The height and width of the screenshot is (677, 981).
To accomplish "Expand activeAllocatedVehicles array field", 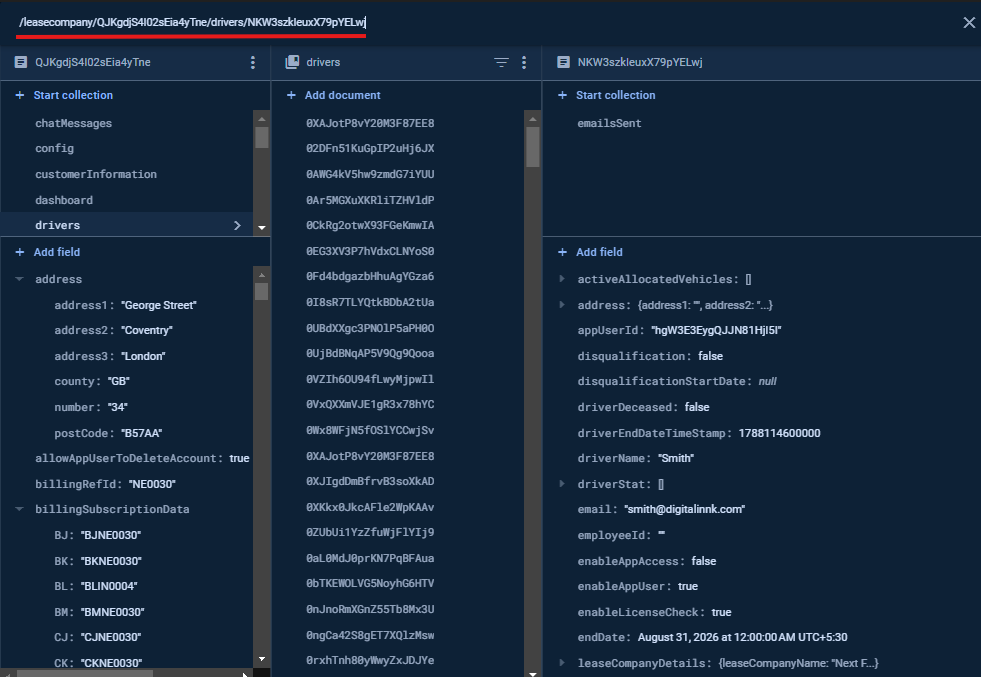I will point(562,279).
